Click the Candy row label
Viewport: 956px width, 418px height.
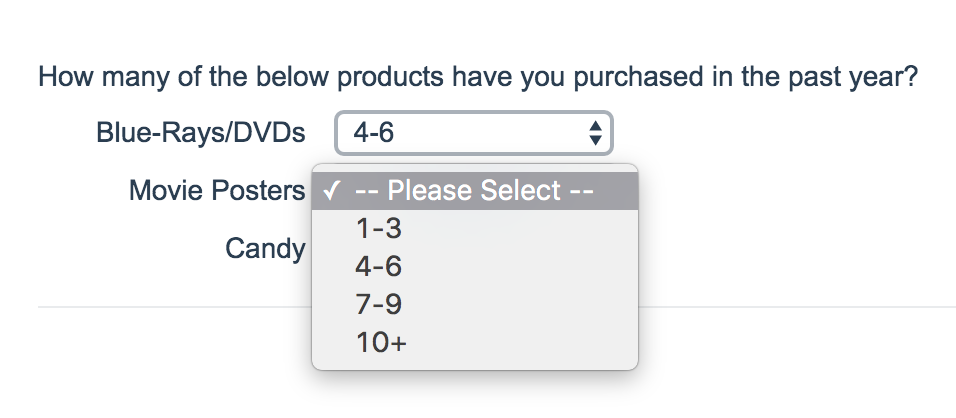[x=264, y=248]
